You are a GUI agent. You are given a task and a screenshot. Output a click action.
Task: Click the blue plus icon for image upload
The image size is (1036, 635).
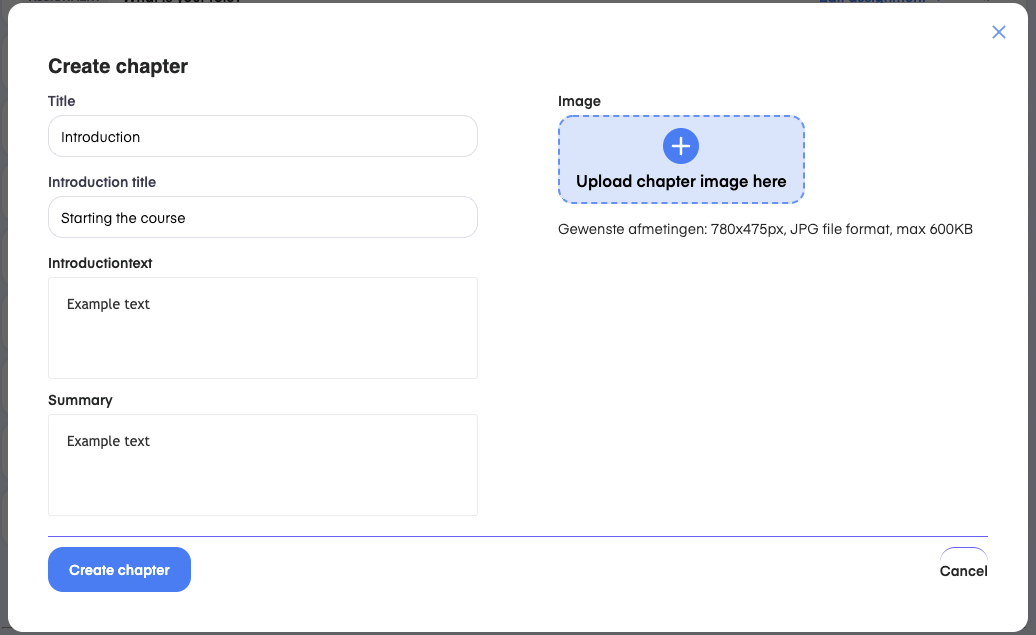point(680,146)
